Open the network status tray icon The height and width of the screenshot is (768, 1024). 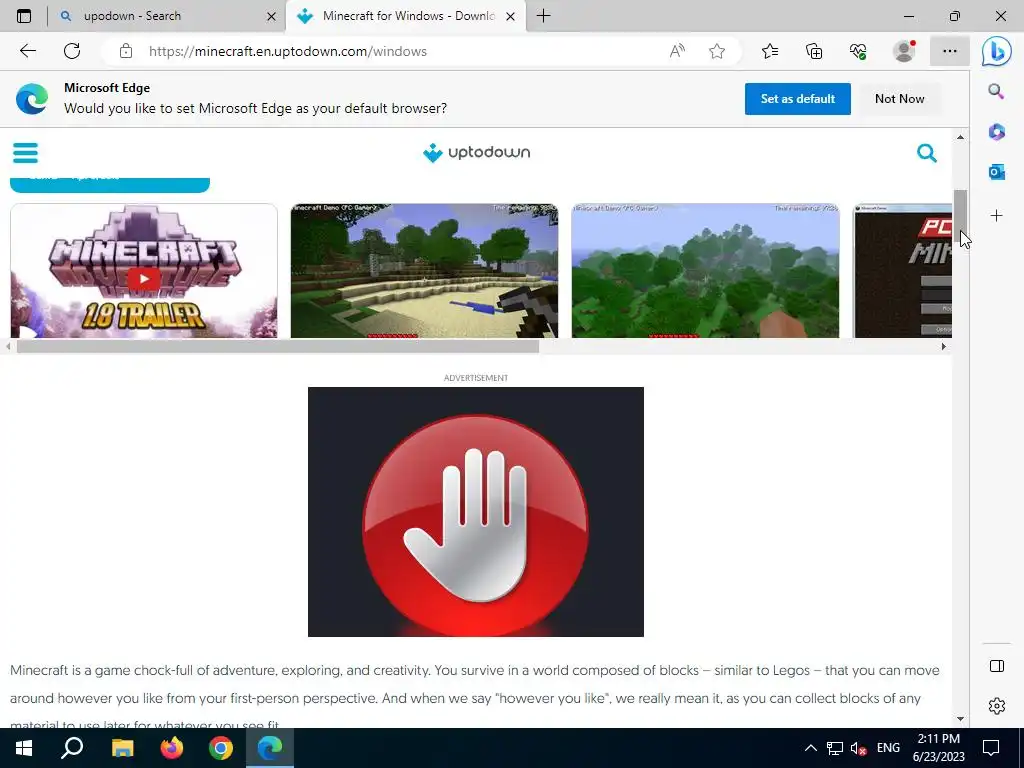(835, 748)
